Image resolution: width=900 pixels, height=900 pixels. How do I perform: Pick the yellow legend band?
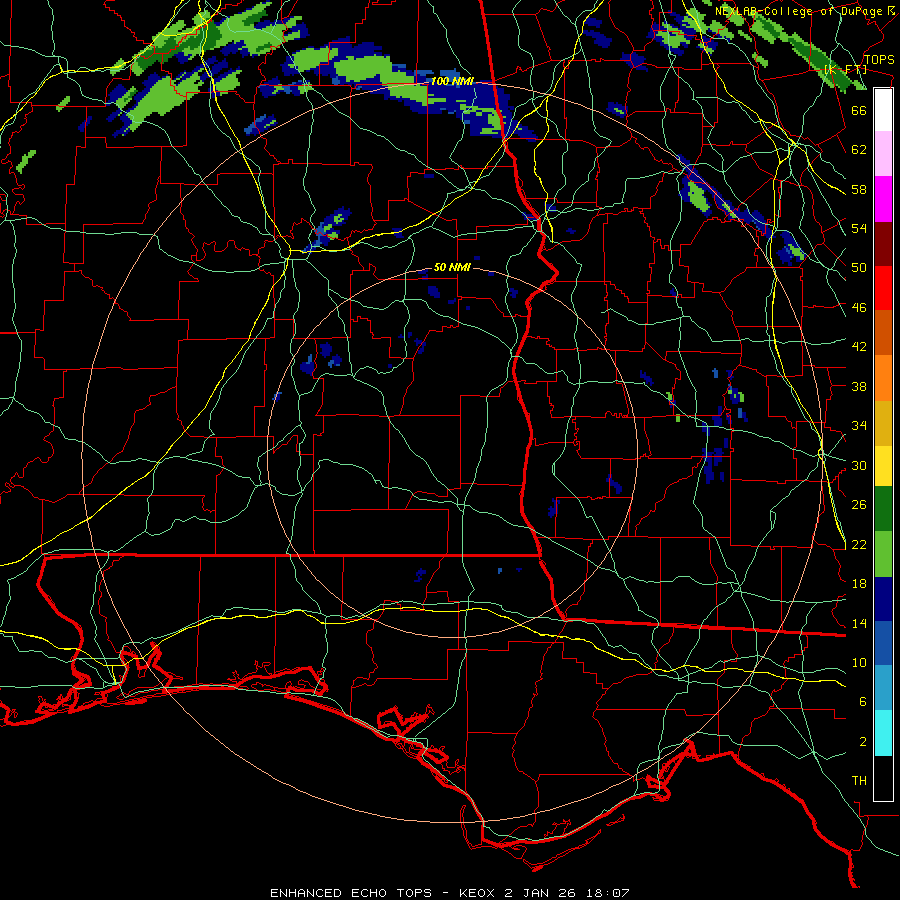pos(883,465)
